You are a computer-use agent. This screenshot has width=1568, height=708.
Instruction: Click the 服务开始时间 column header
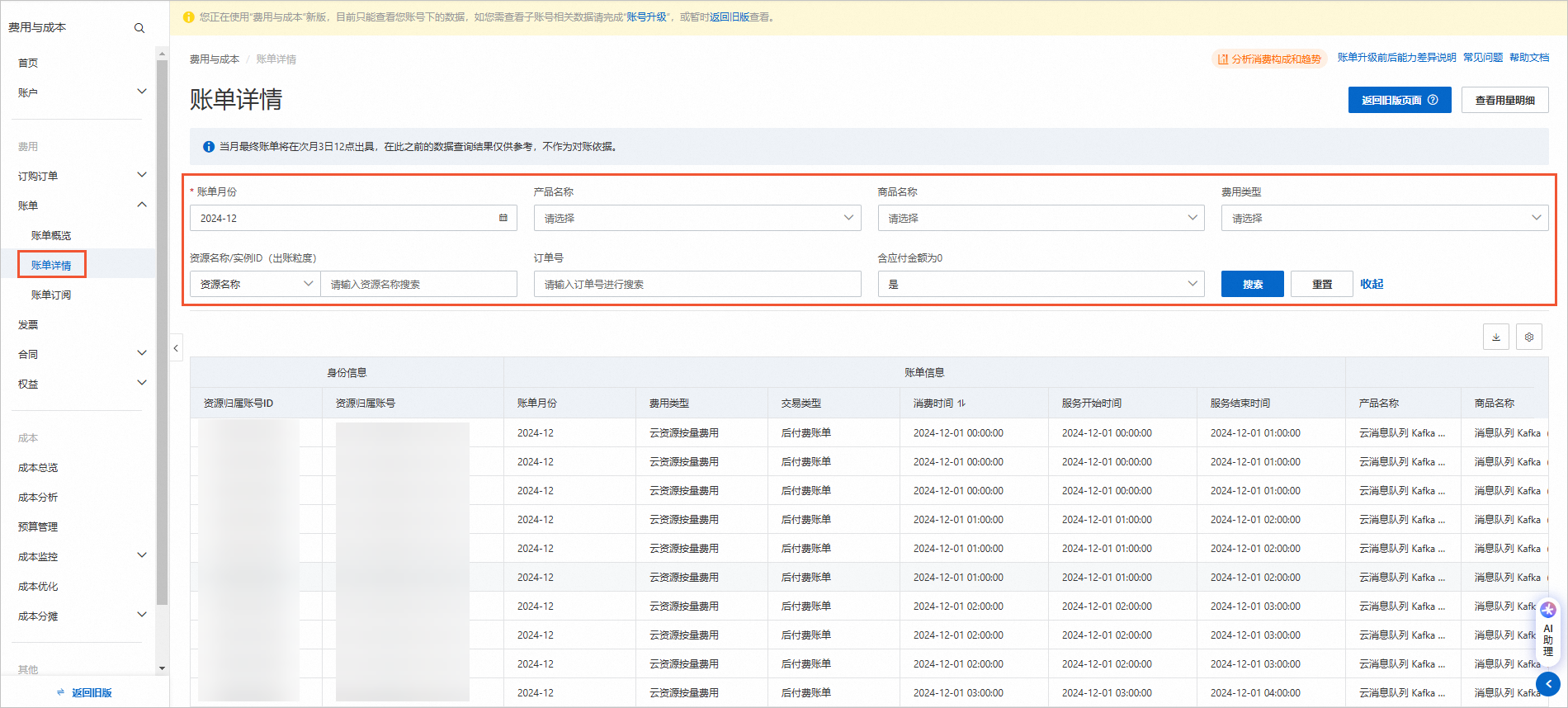tap(1122, 404)
